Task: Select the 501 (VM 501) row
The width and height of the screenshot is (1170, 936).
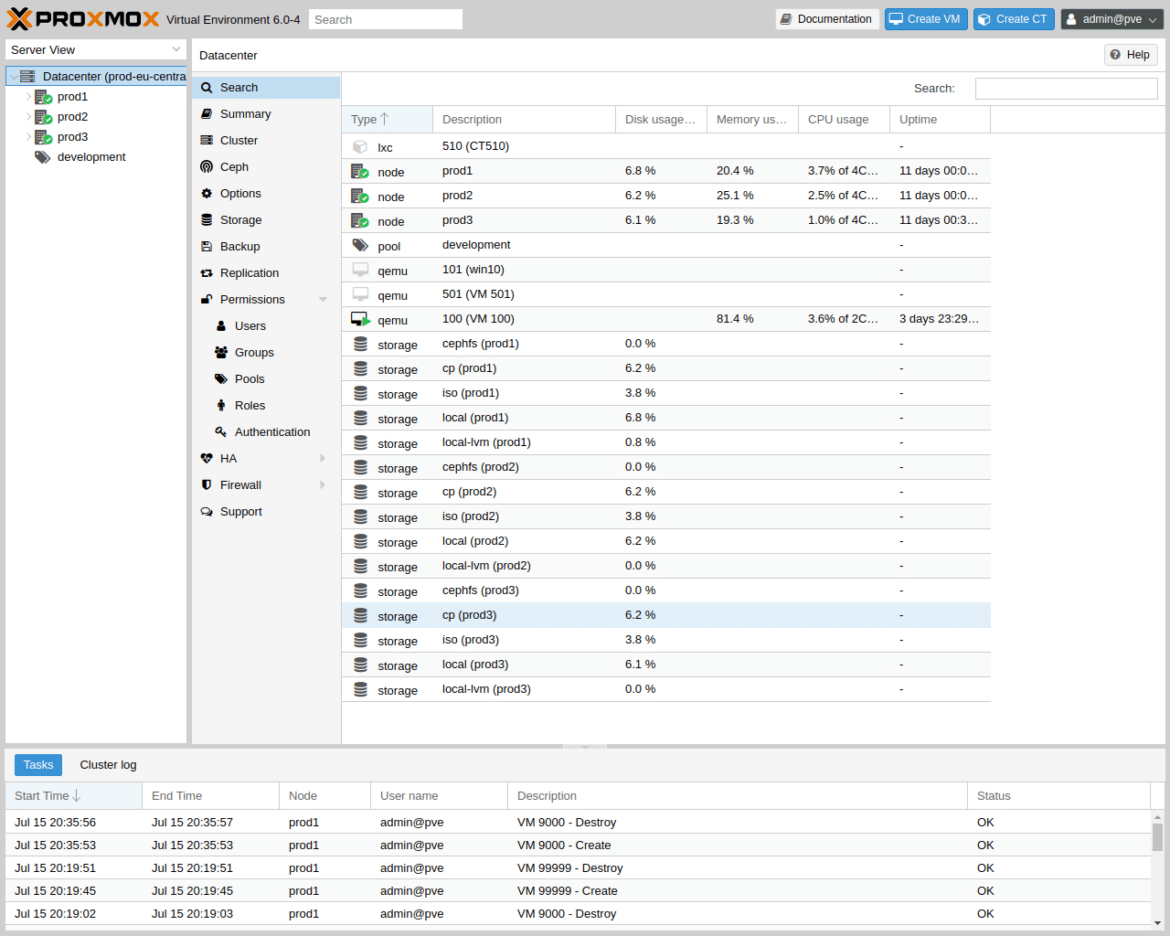Action: pyautogui.click(x=666, y=294)
